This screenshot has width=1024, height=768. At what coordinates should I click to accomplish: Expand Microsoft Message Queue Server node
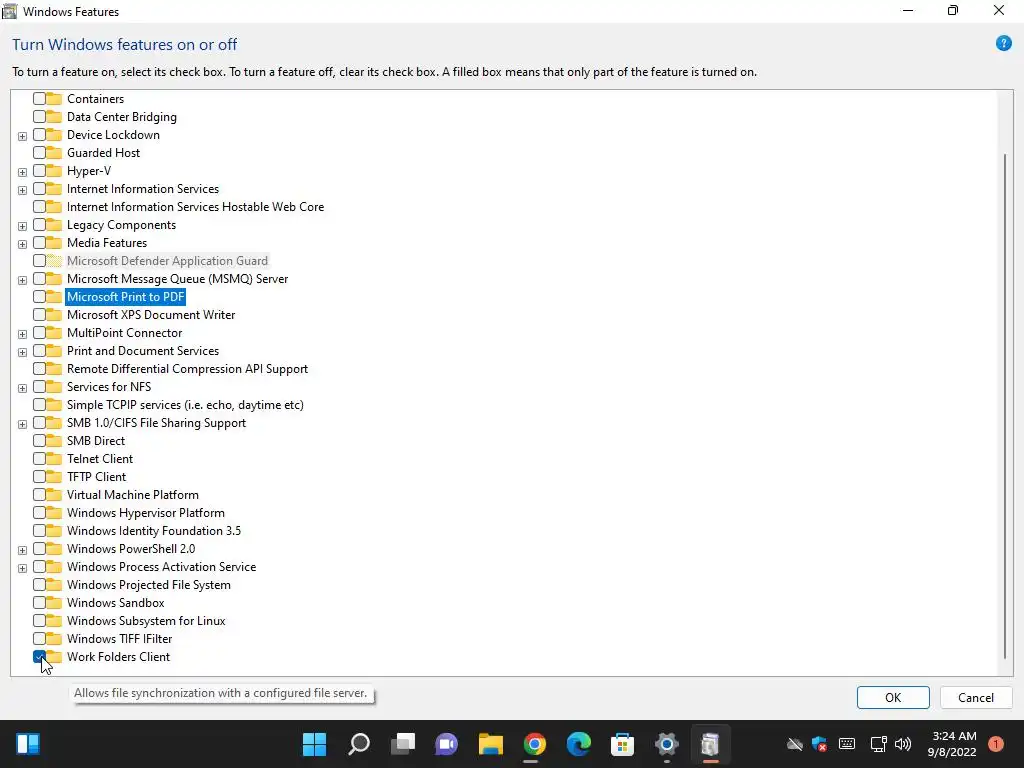pos(22,280)
